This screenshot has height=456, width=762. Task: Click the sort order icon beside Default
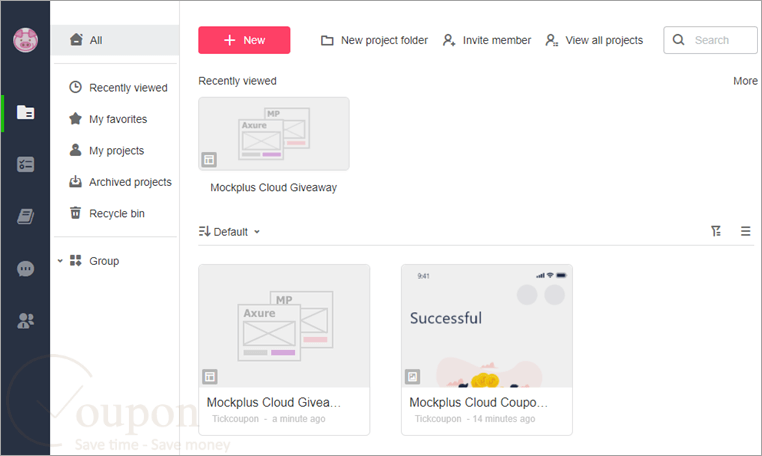point(204,231)
